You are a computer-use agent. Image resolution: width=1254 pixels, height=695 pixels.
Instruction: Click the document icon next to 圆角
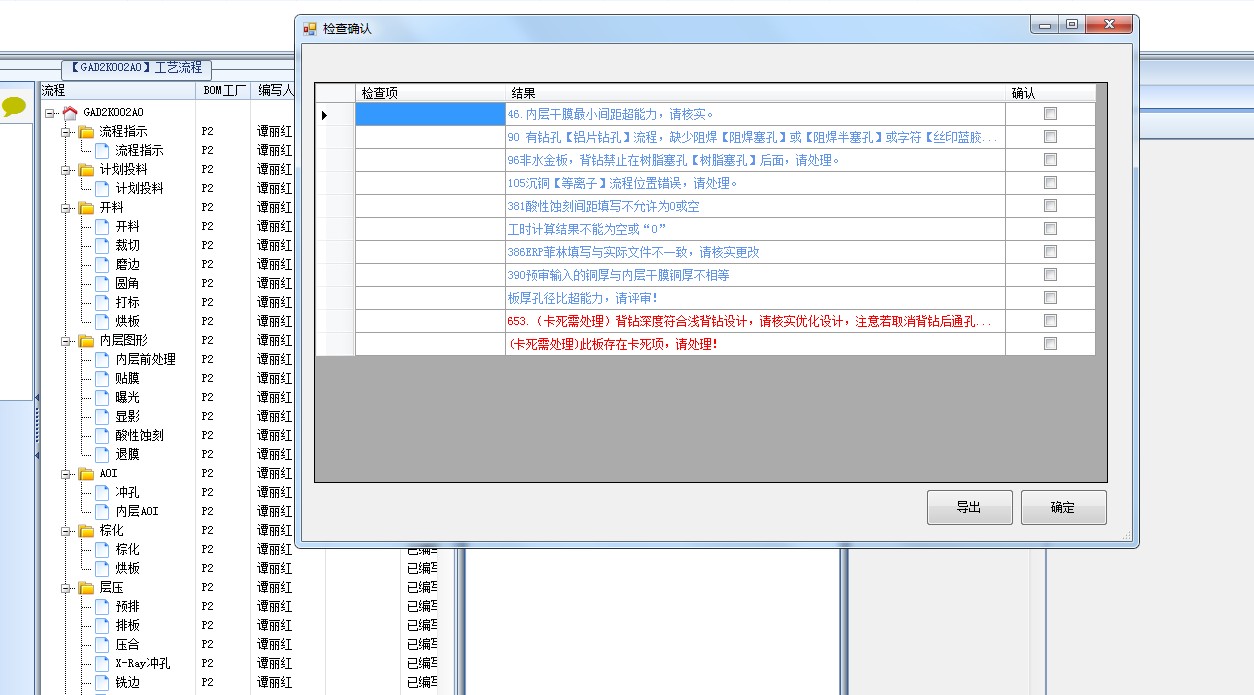click(102, 283)
